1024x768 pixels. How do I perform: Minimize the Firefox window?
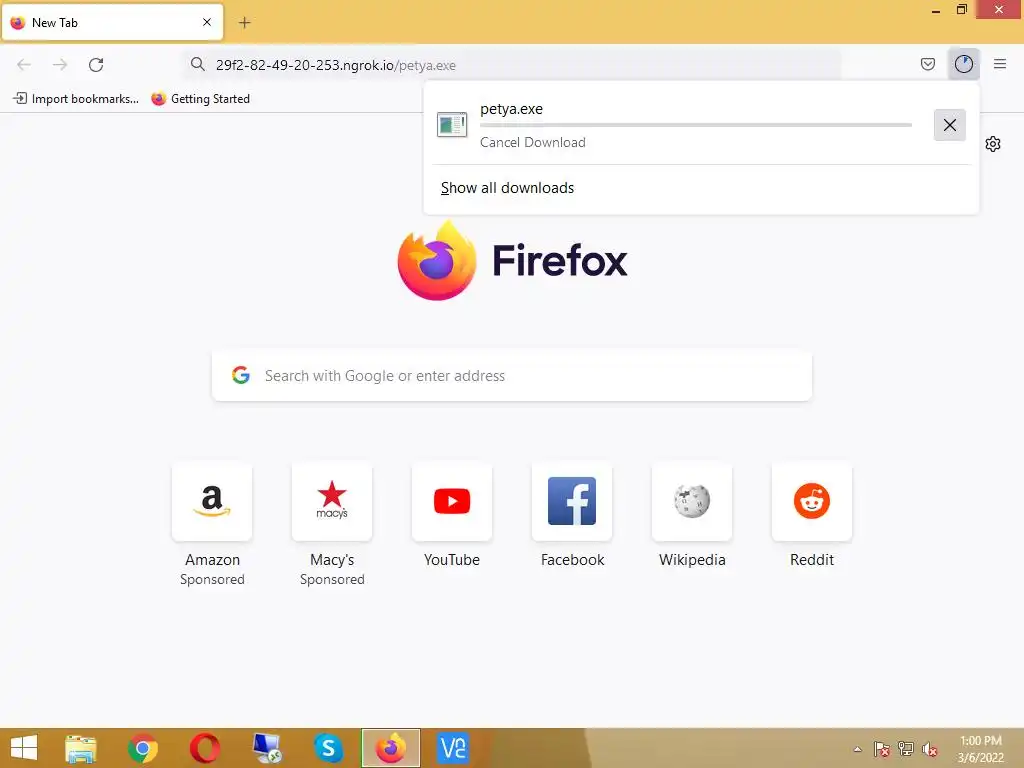(935, 10)
